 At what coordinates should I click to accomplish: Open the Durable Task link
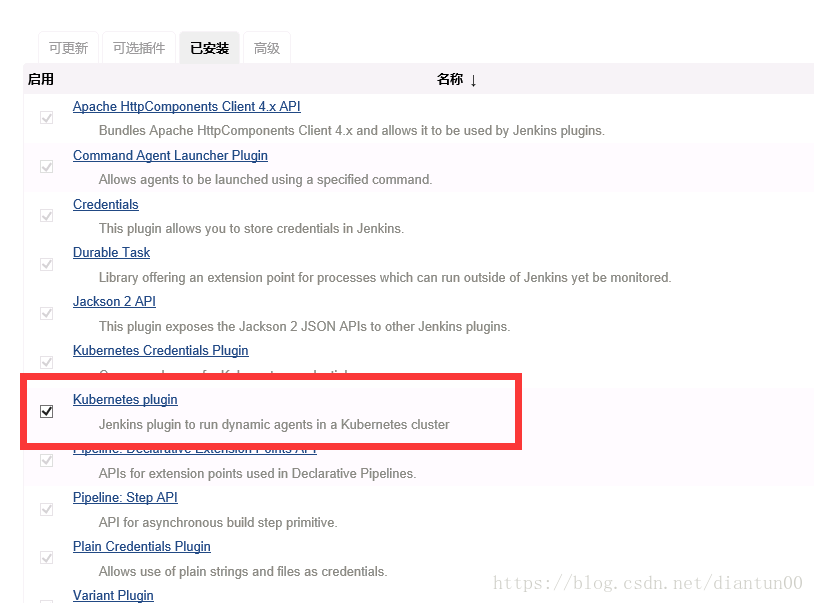(111, 252)
